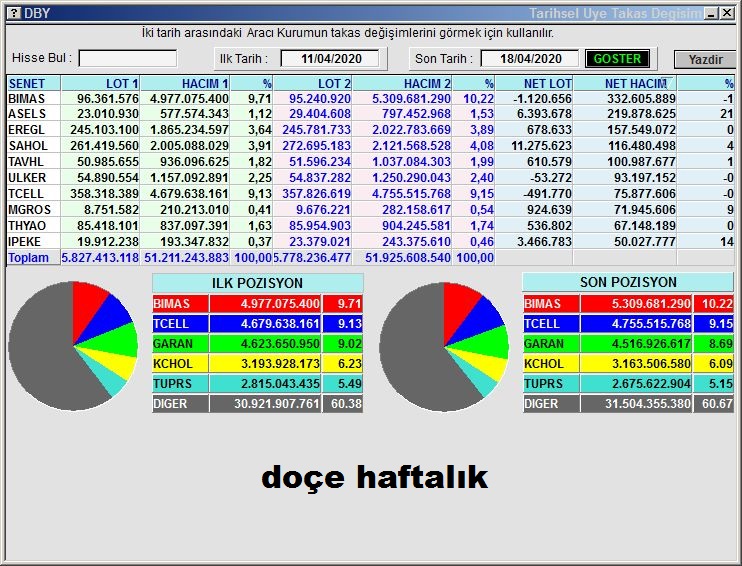This screenshot has width=742, height=566.
Task: Close the DBY window
Action: pyautogui.click(x=727, y=13)
